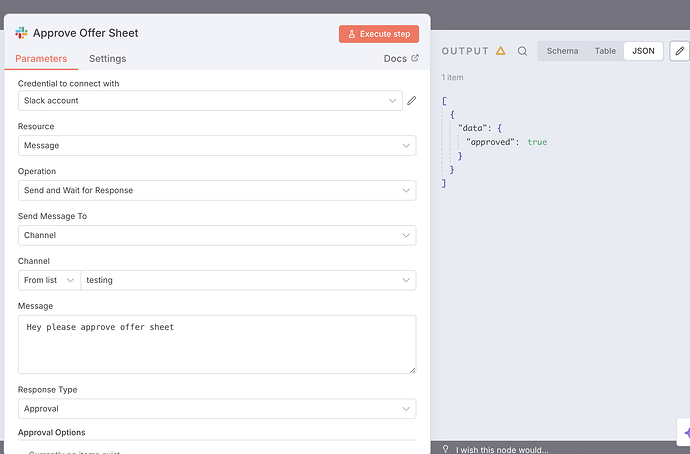The width and height of the screenshot is (690, 454).
Task: Click the purple sparkle assistant icon
Action: (x=685, y=432)
